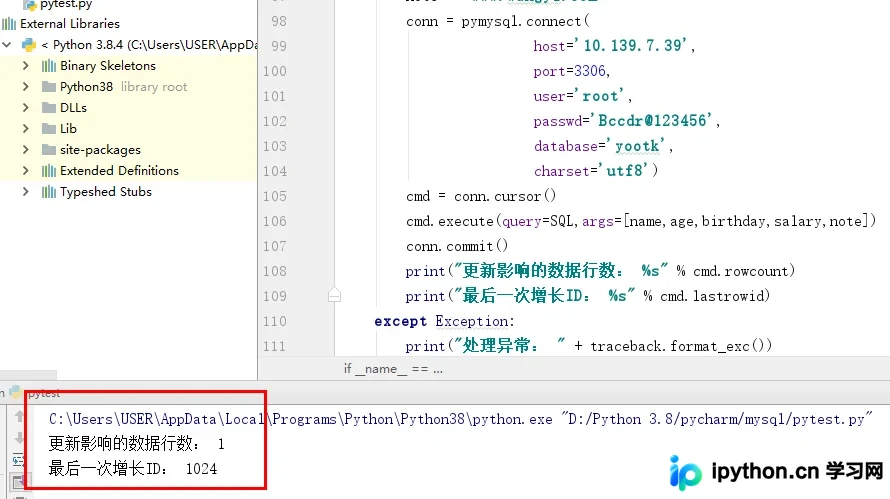This screenshot has width=890, height=499.
Task: Expand the Binary Skeletons node
Action: point(26,66)
